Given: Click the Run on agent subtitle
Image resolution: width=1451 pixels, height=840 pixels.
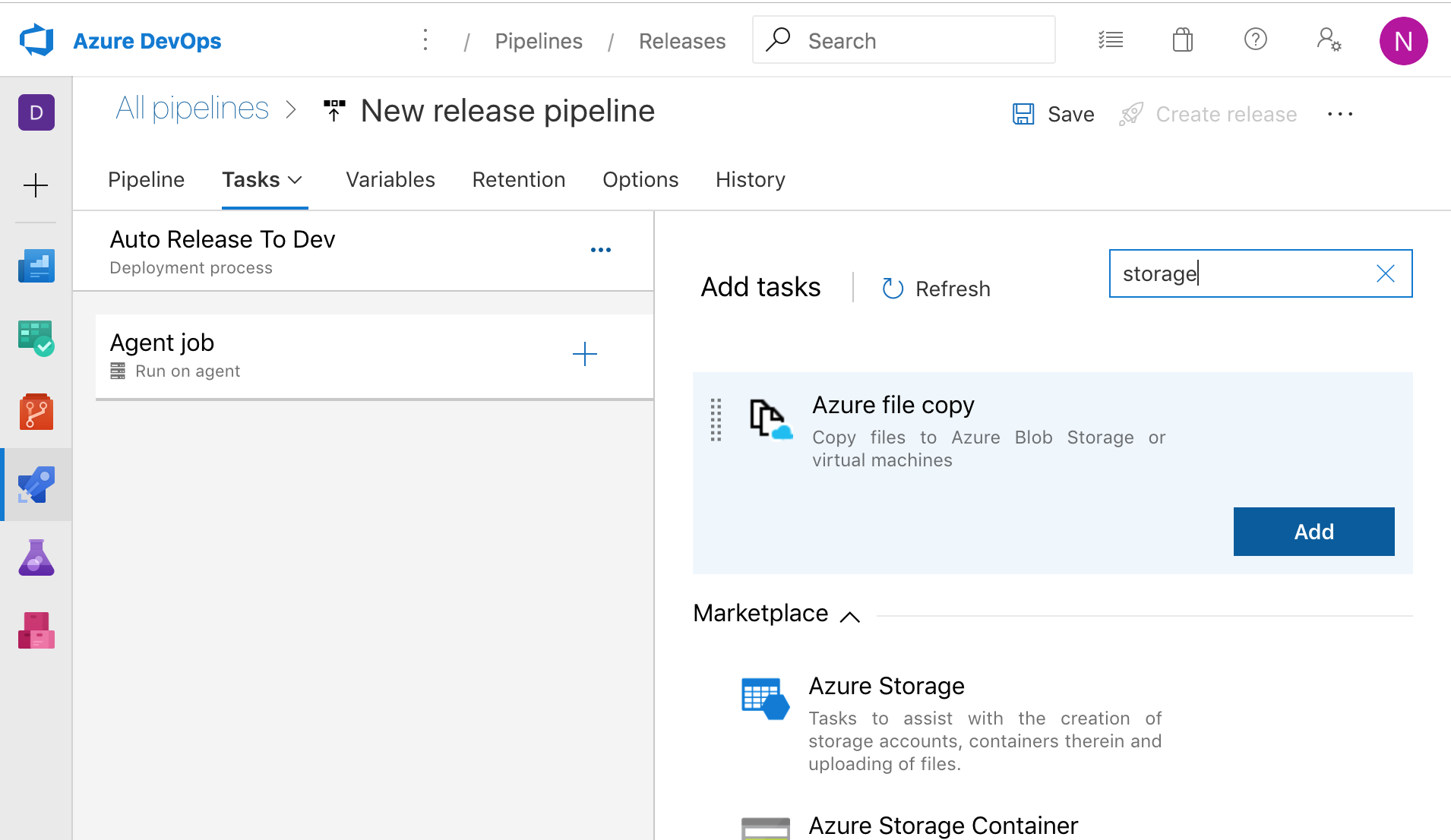Looking at the screenshot, I should click(188, 371).
